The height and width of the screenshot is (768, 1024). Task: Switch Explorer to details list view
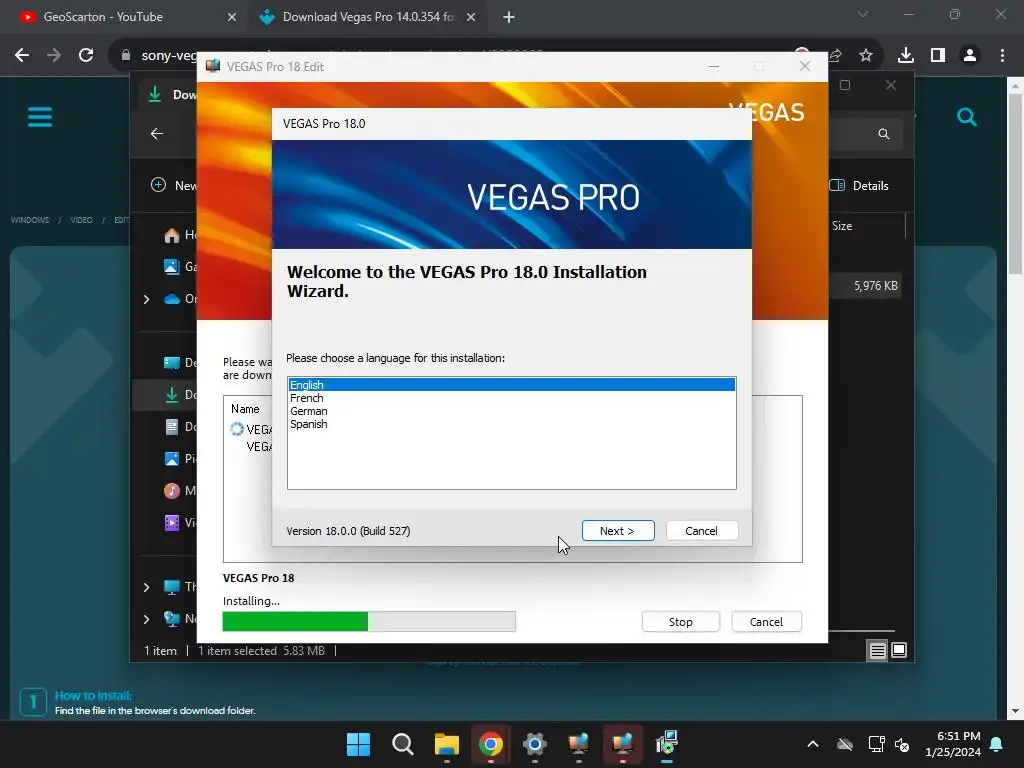(877, 650)
